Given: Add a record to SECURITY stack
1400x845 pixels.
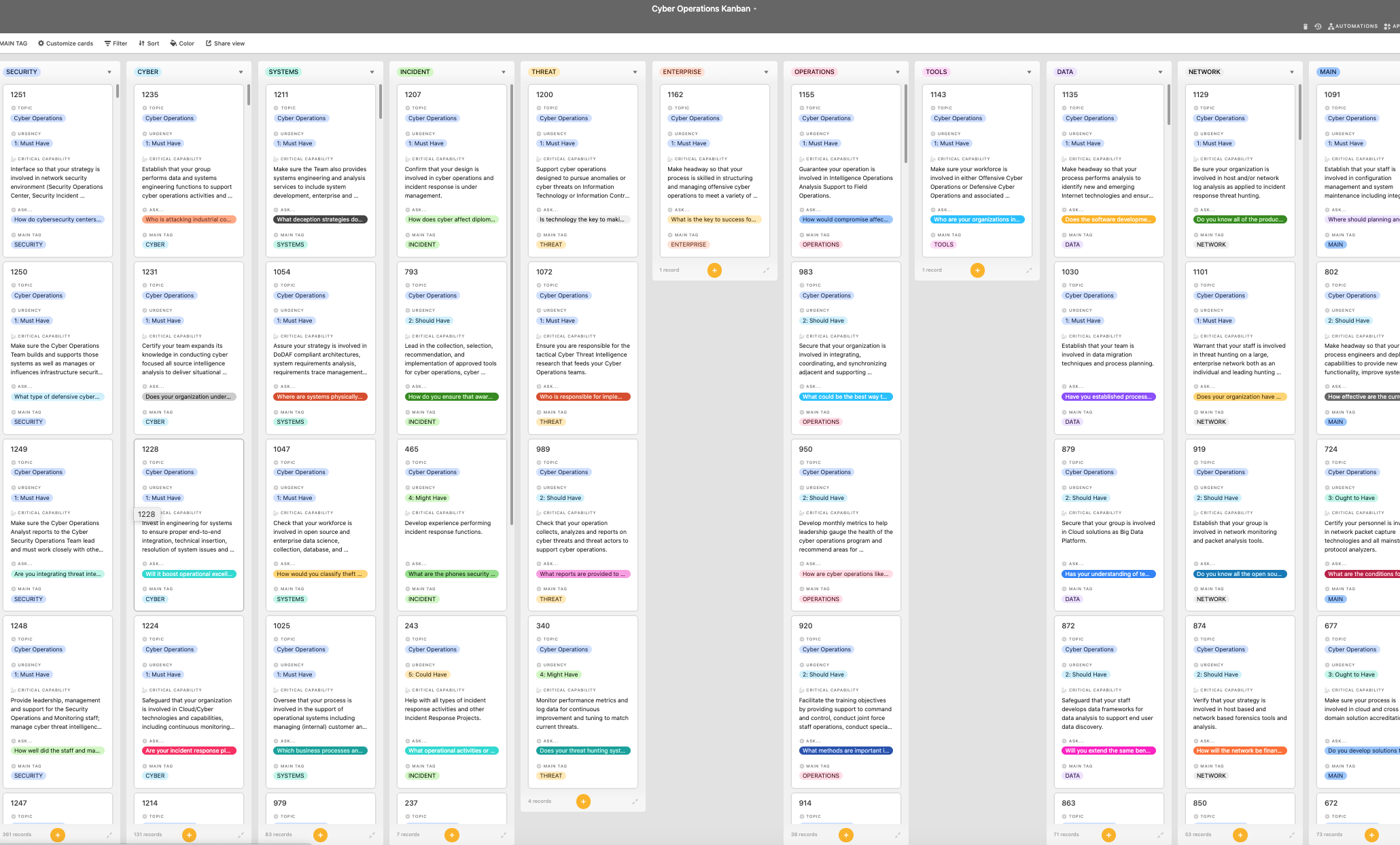Looking at the screenshot, I should click(58, 835).
